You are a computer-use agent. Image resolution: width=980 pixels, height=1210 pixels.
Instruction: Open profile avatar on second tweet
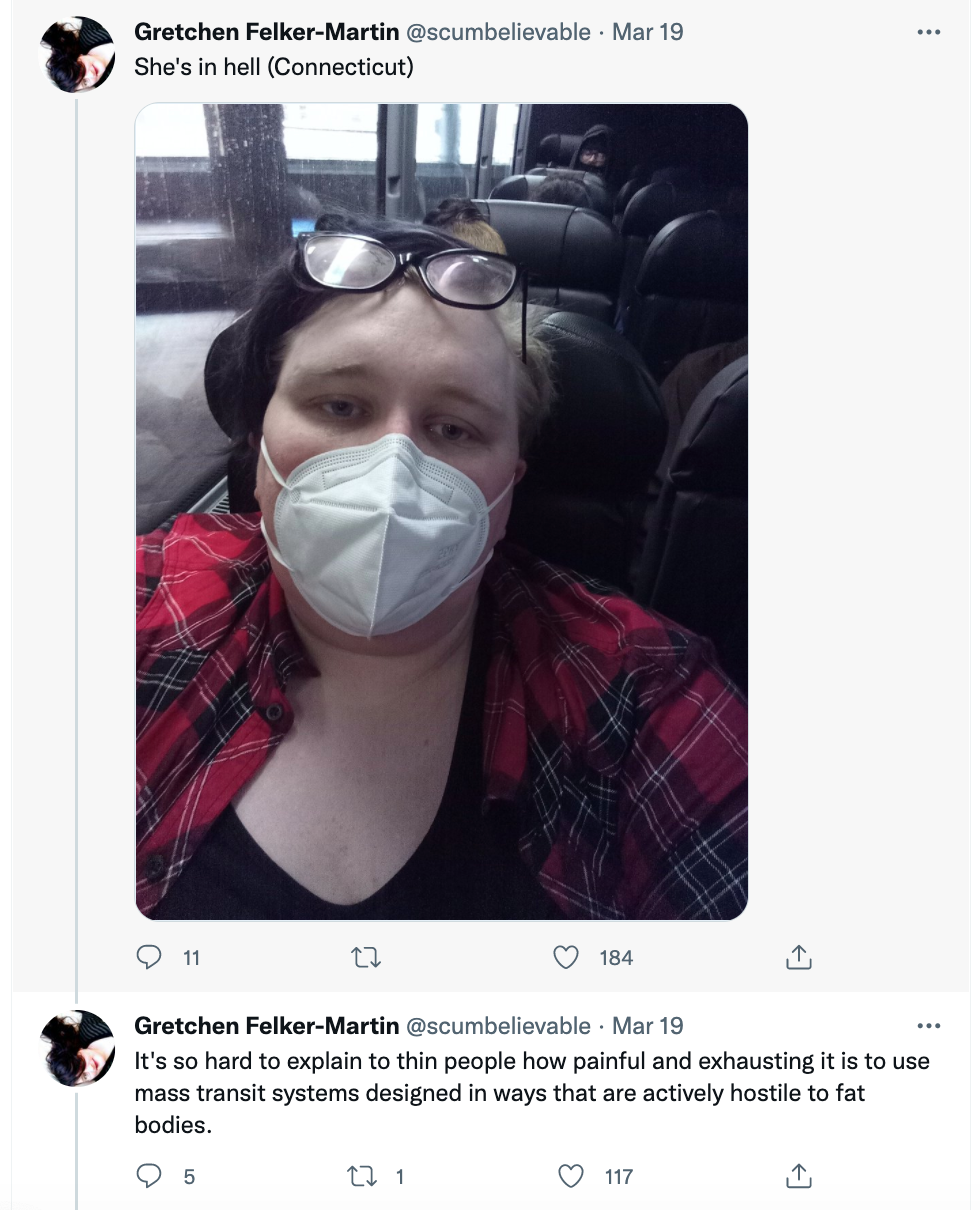tap(77, 1048)
